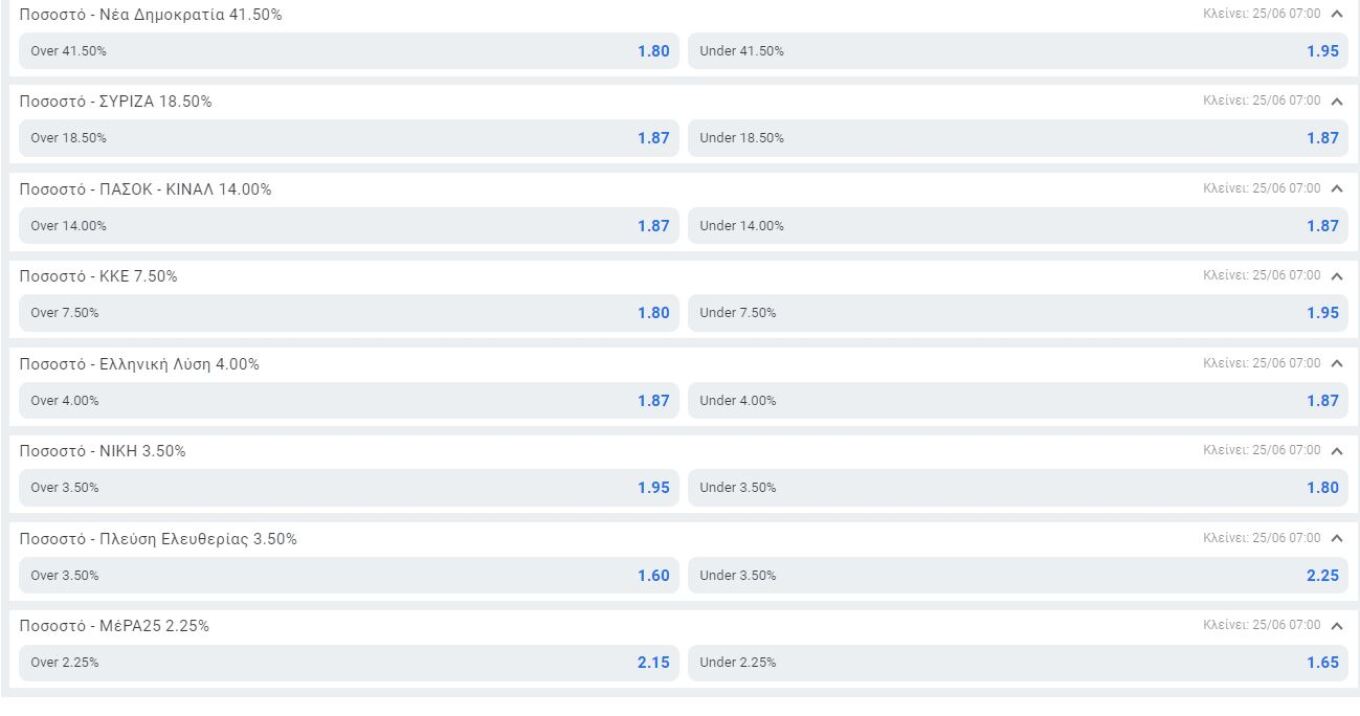
Task: Collapse the Πλεύση Ελευθερίας 3.50% market chevron
Action: [x=1337, y=538]
